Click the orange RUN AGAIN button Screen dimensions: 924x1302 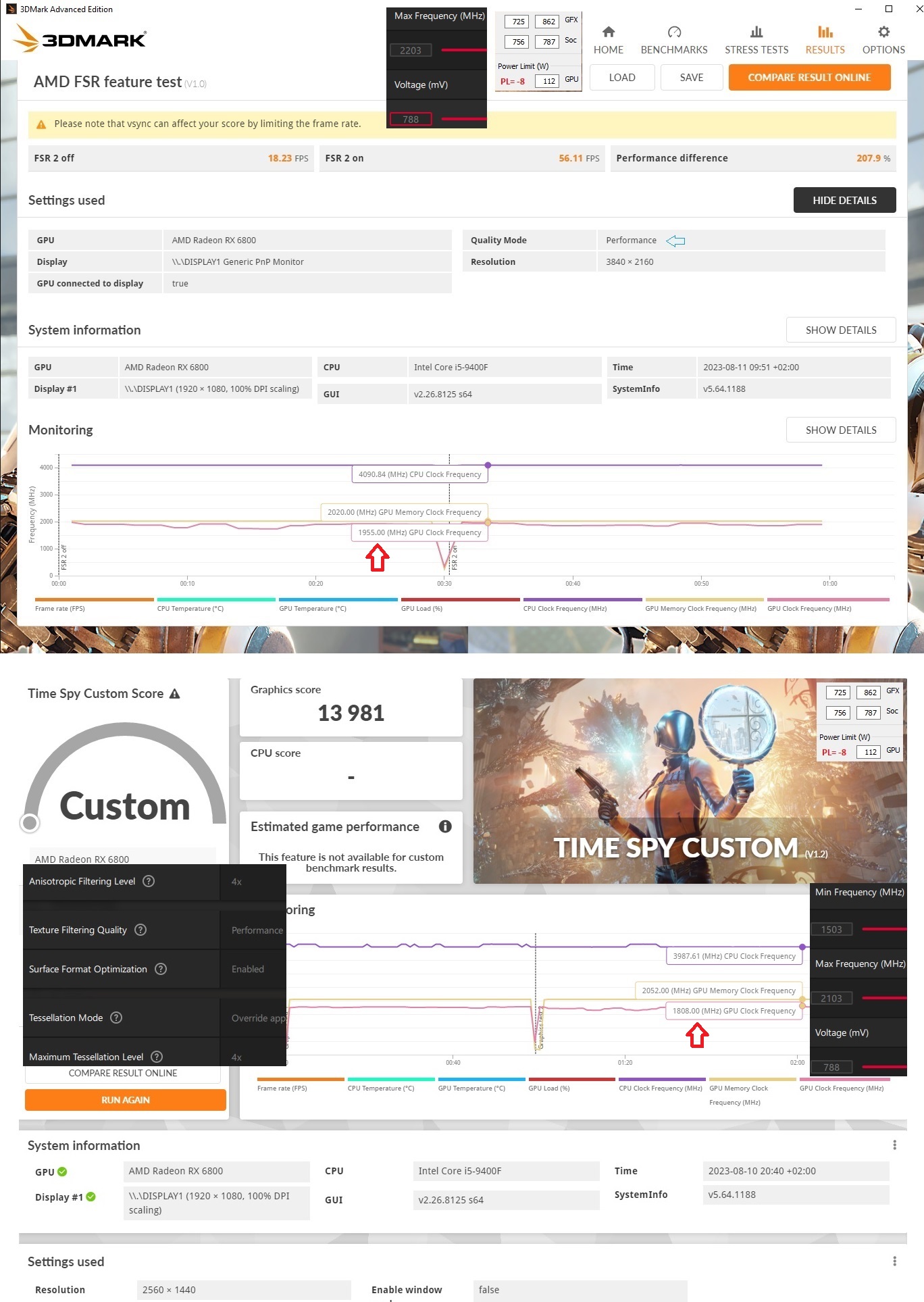pyautogui.click(x=126, y=1100)
